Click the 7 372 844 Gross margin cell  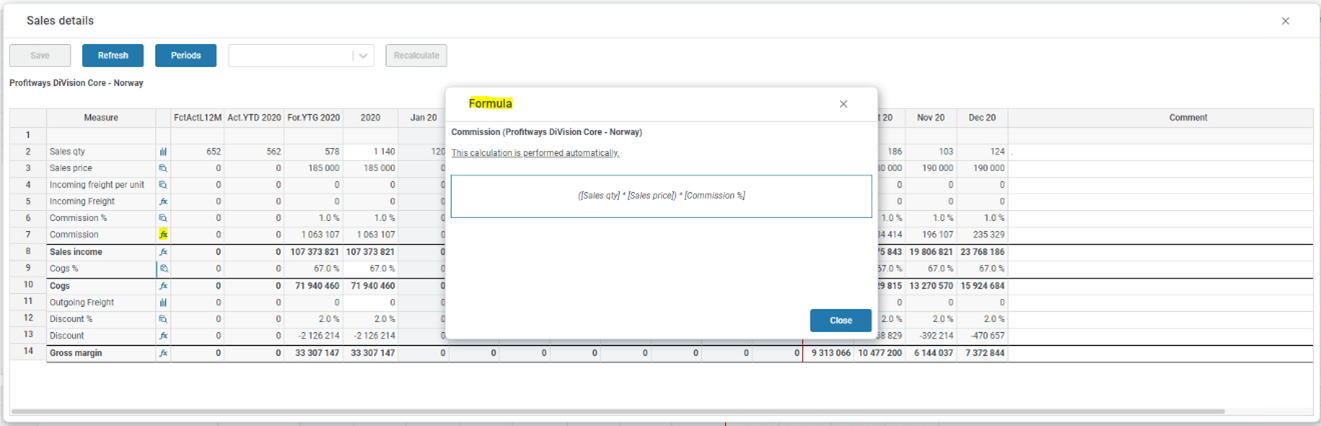click(x=982, y=353)
